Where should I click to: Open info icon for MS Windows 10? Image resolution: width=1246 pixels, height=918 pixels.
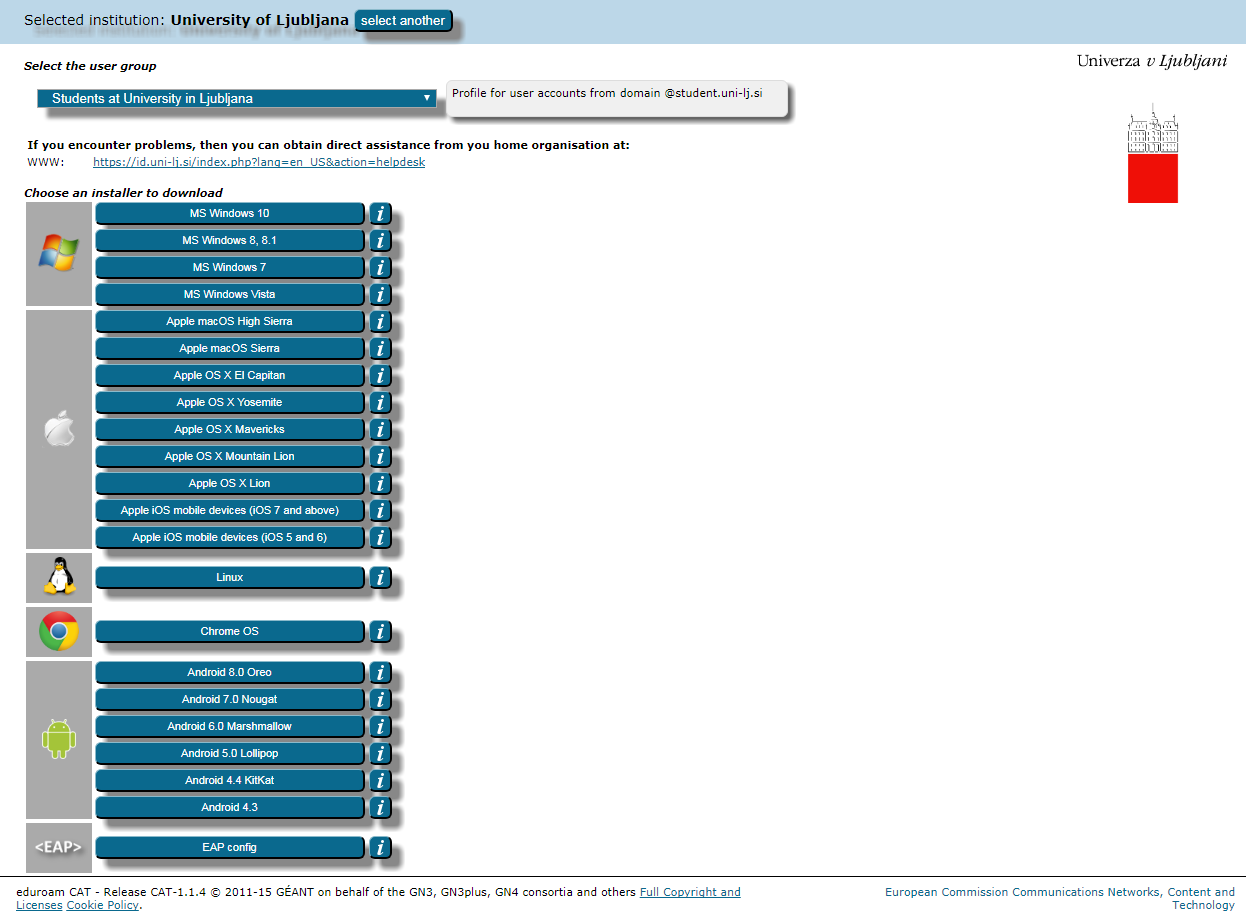point(380,214)
